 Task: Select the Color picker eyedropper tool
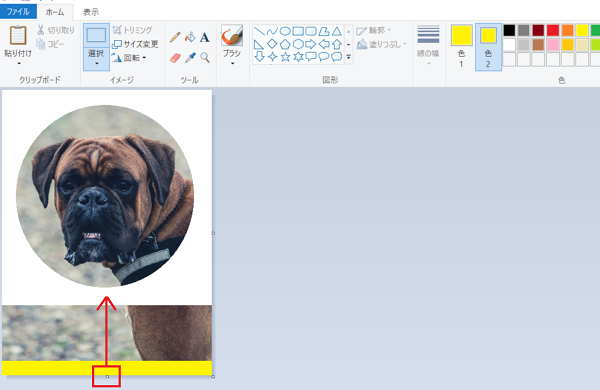coord(190,58)
